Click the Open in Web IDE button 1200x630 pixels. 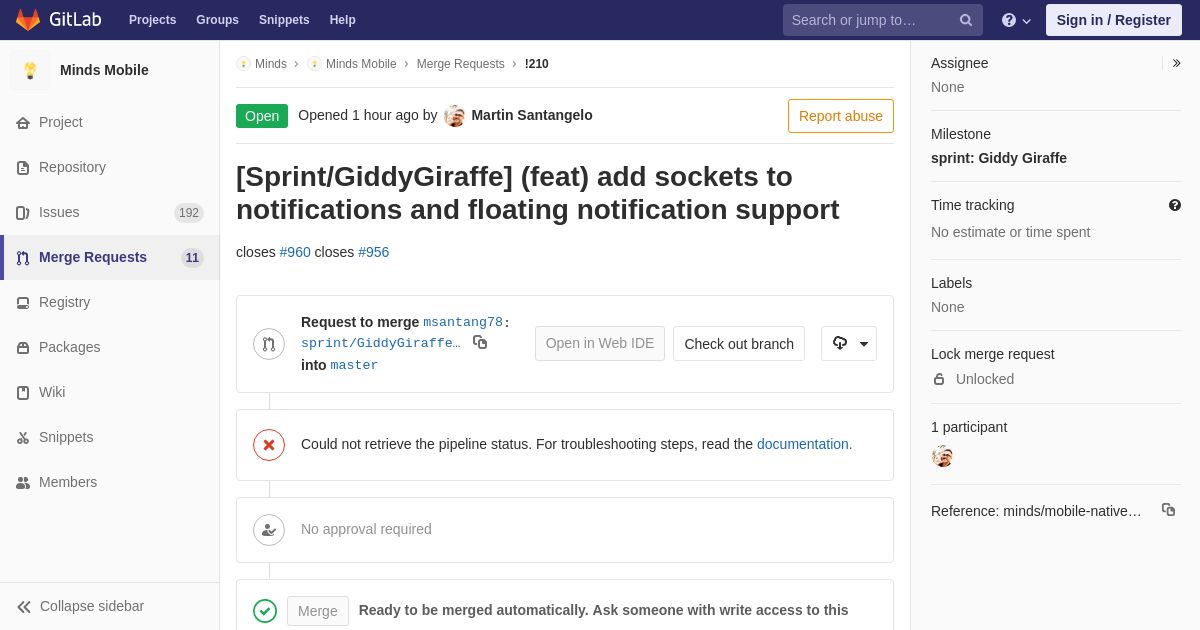click(x=600, y=343)
